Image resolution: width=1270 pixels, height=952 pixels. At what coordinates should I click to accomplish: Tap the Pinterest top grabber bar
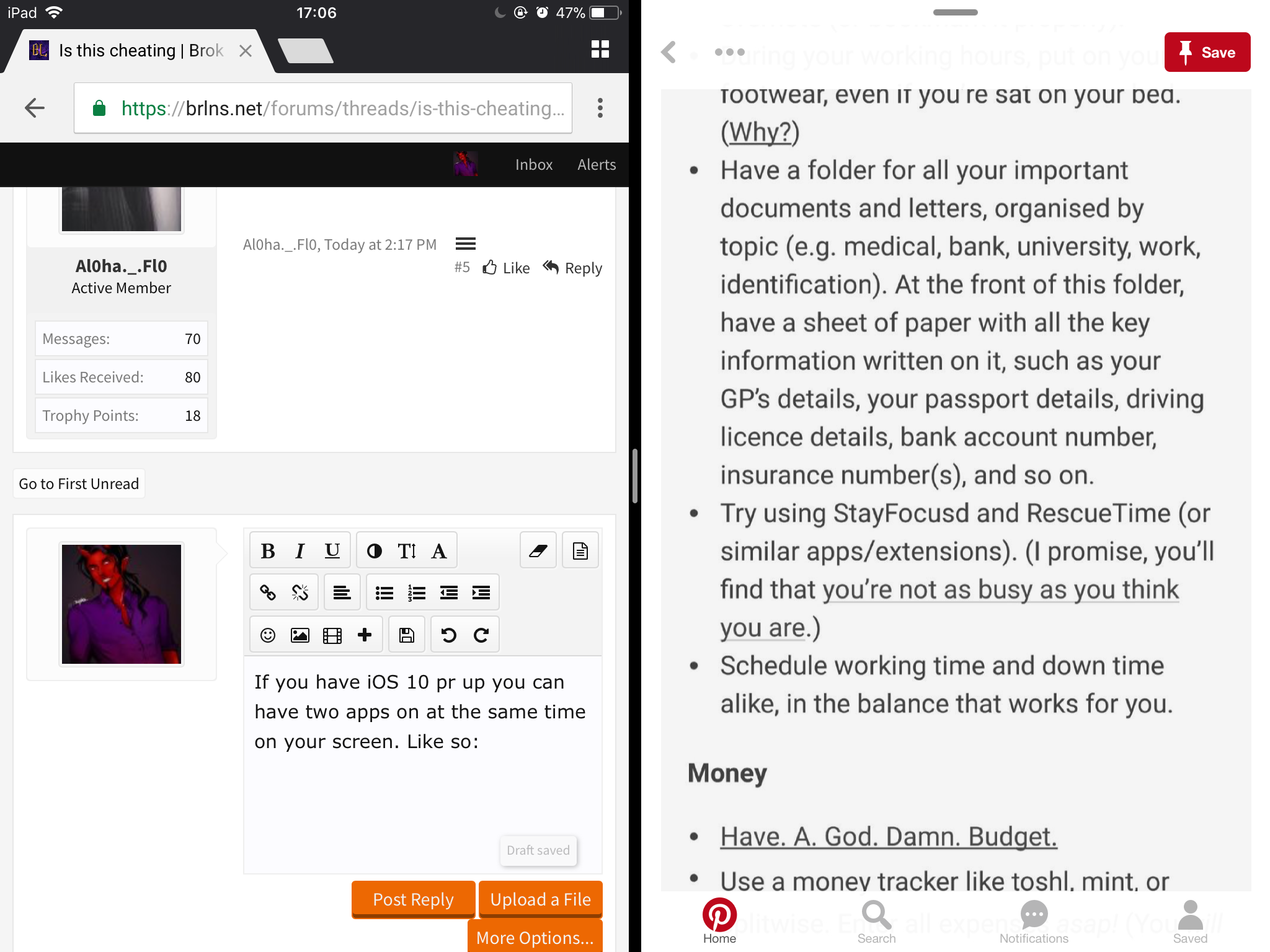[955, 12]
